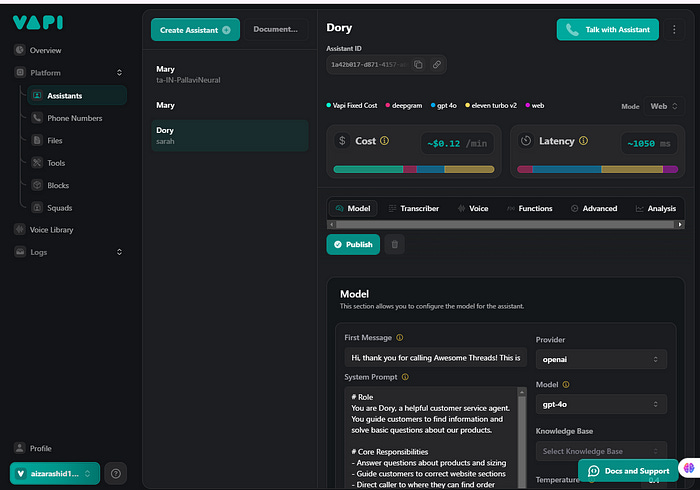Switch to the Transcriber tab

[413, 208]
